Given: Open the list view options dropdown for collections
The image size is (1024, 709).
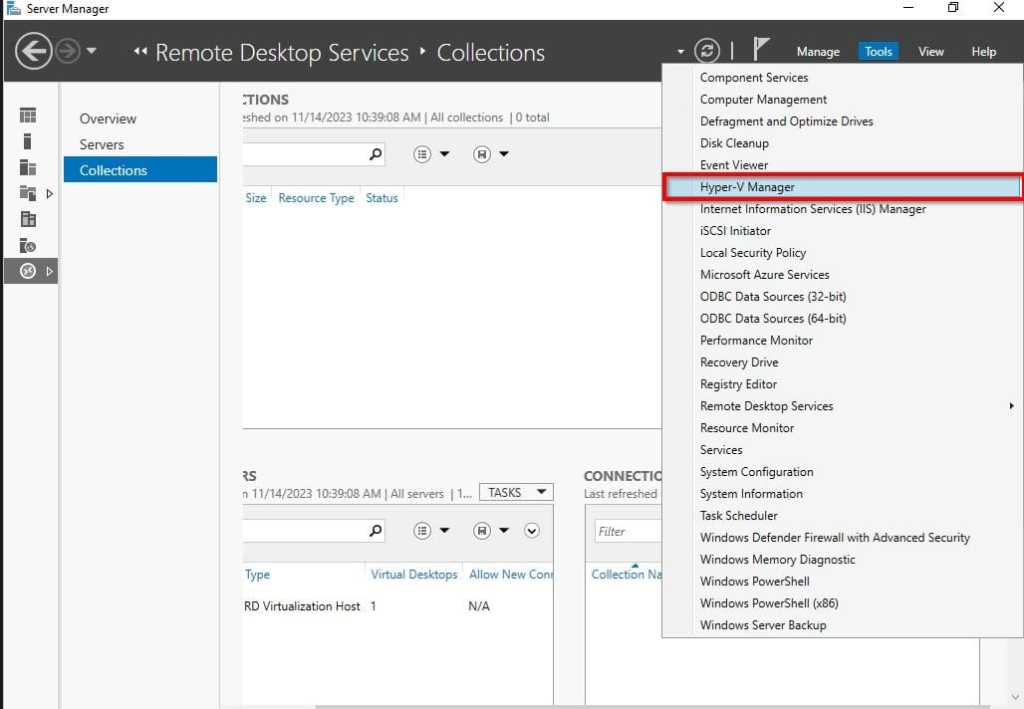Looking at the screenshot, I should click(x=432, y=155).
